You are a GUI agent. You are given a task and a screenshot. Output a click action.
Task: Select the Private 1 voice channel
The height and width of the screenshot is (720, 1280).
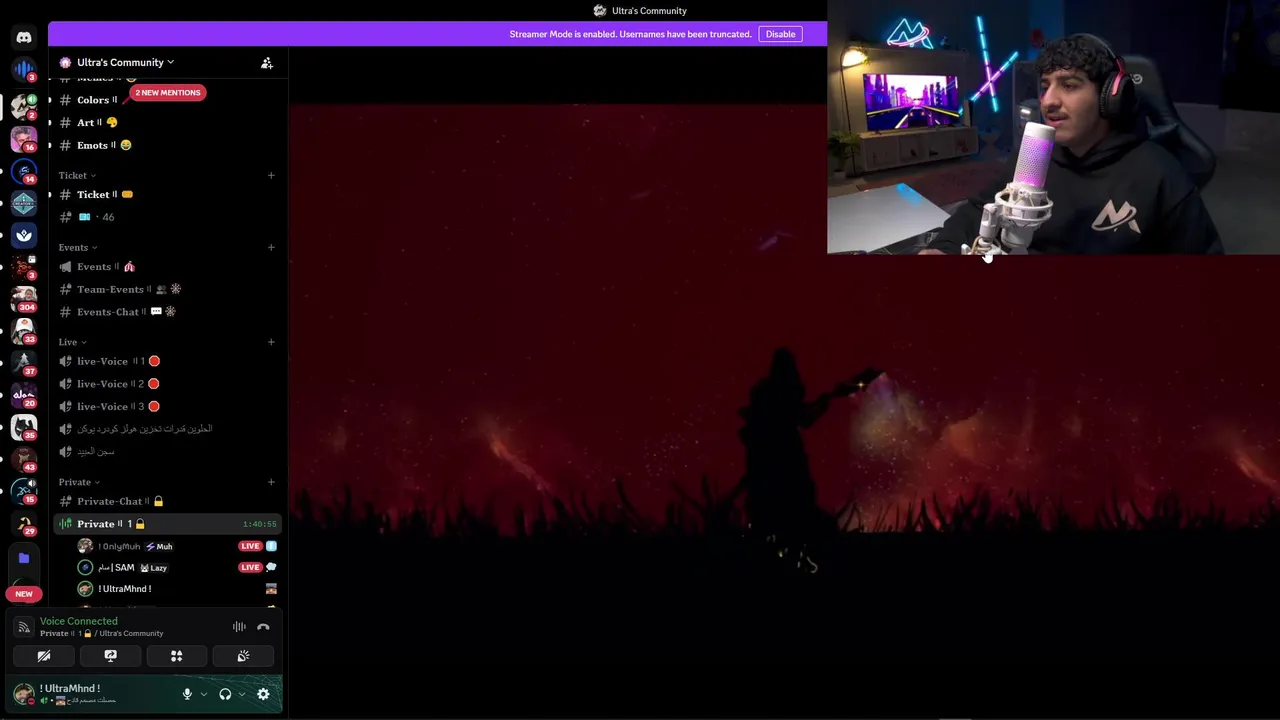[x=167, y=524]
